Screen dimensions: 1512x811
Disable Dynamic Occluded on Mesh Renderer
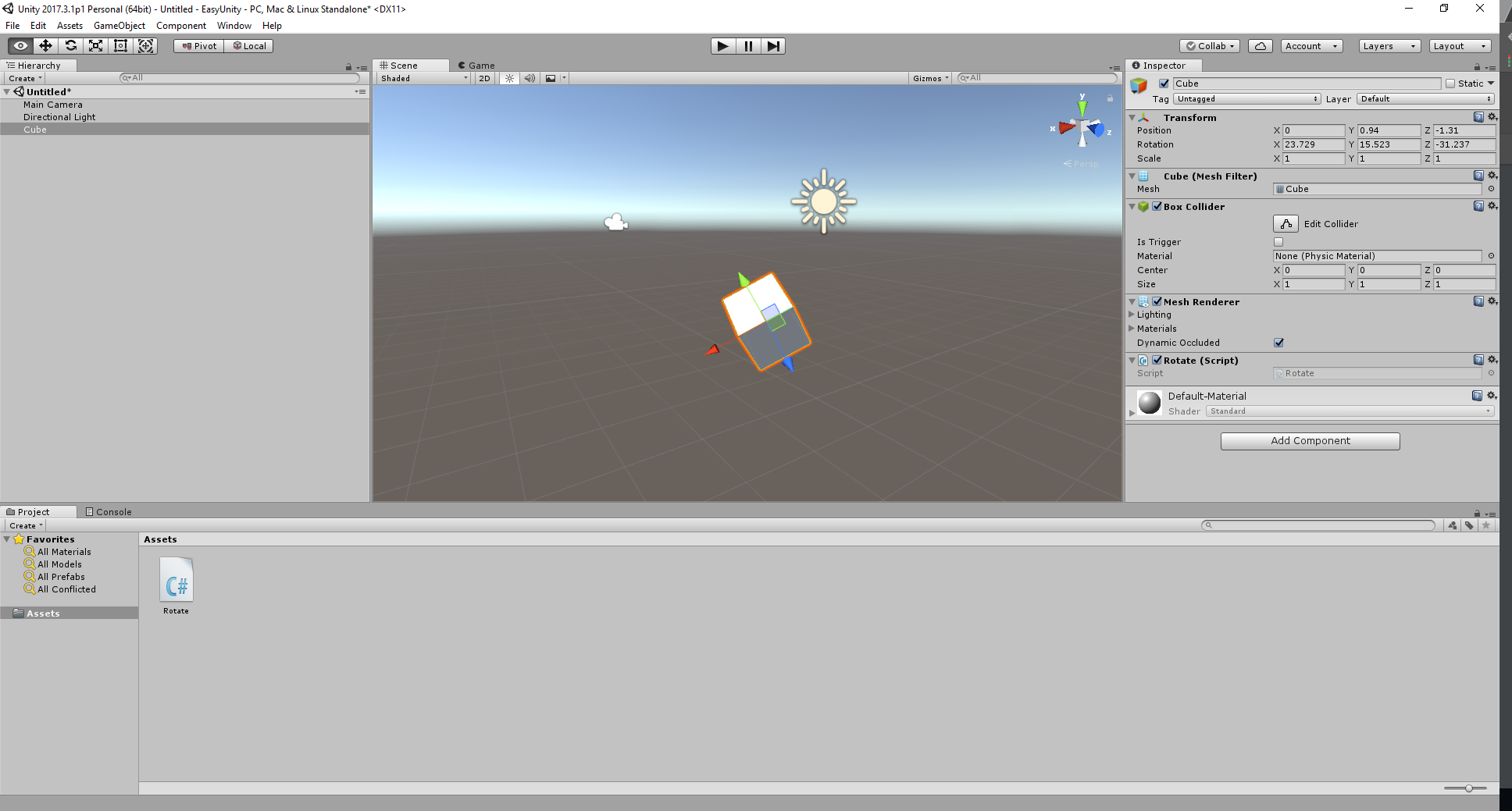(1278, 342)
